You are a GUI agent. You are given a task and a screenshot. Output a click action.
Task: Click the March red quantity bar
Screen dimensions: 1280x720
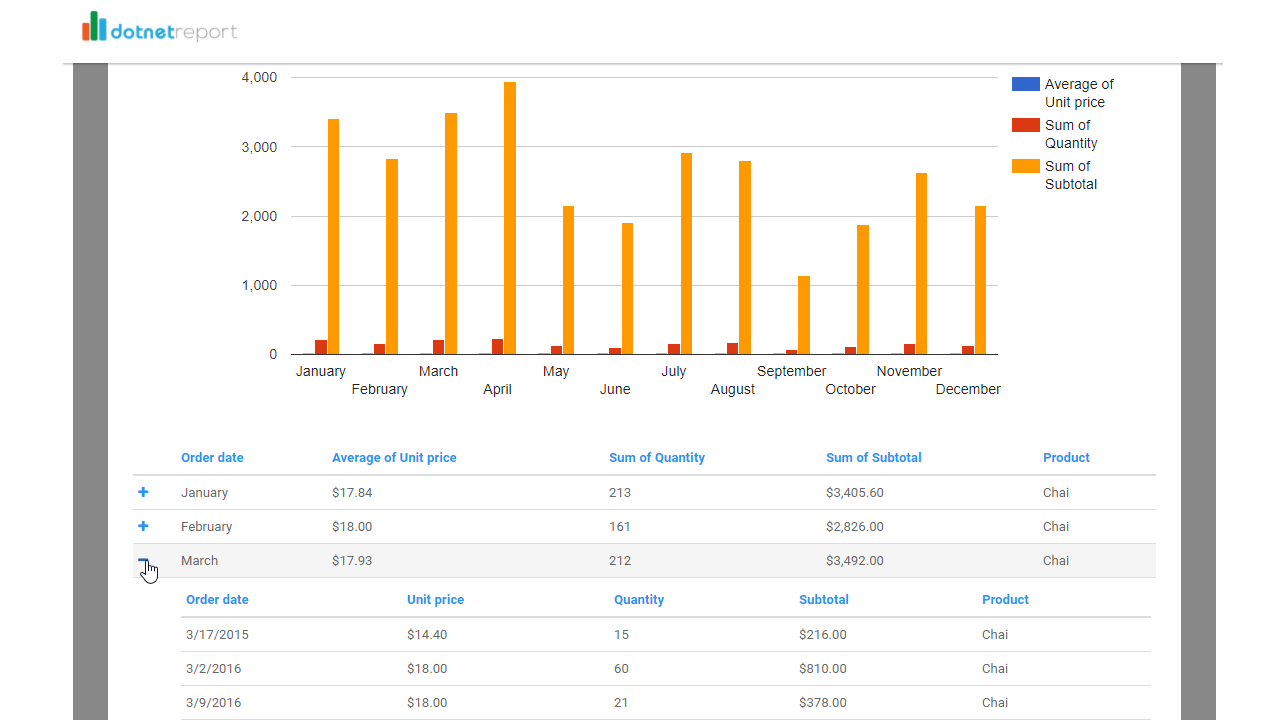[438, 347]
